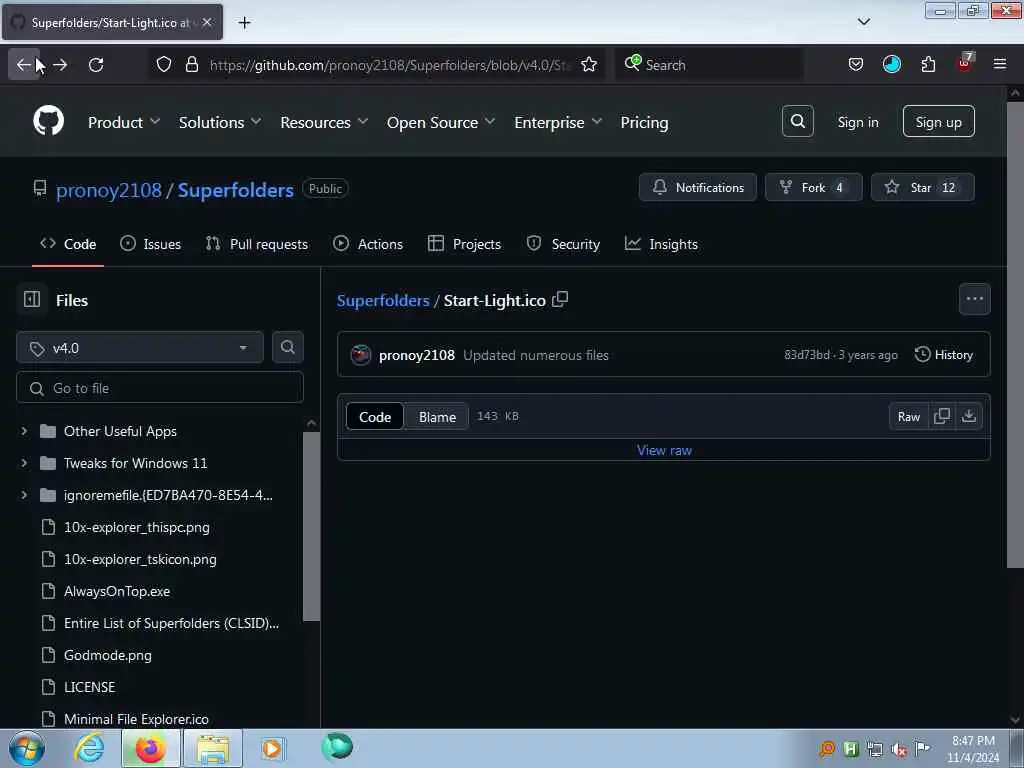Go back with the browser back arrow
Screen dimensions: 1024x768
coord(24,65)
